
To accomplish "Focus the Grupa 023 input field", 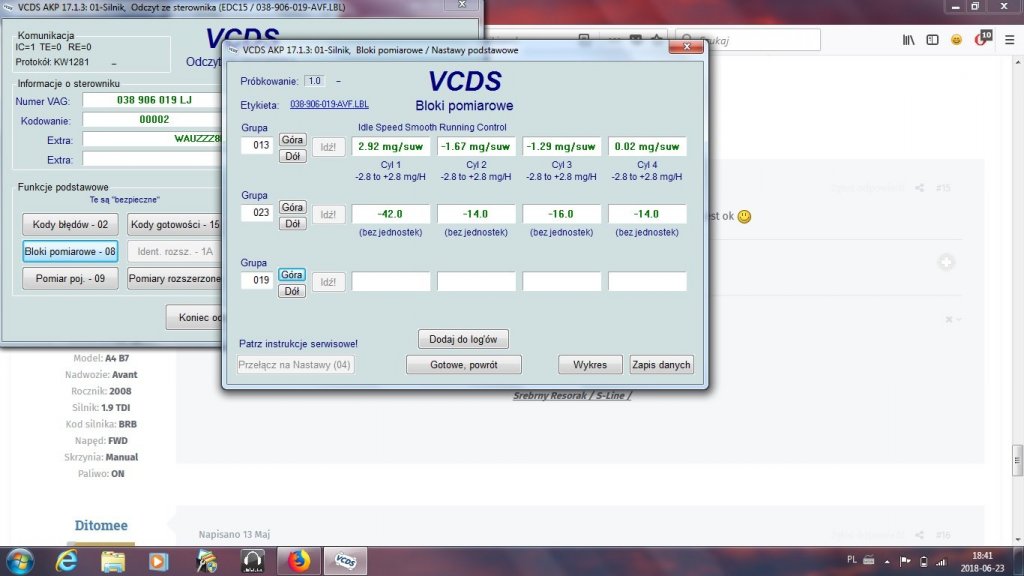I will coord(257,212).
